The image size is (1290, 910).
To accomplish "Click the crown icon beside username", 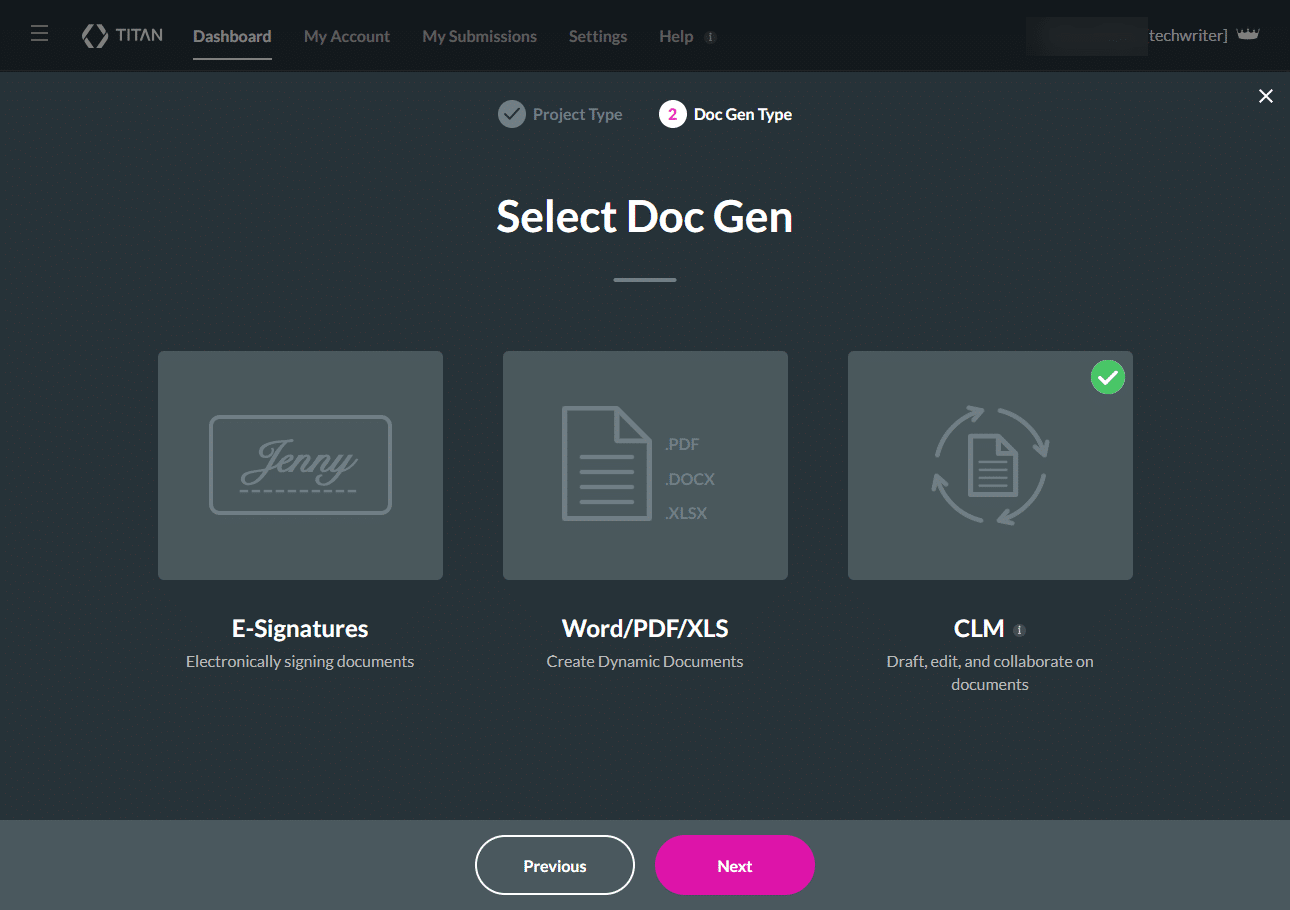I will 1247,35.
